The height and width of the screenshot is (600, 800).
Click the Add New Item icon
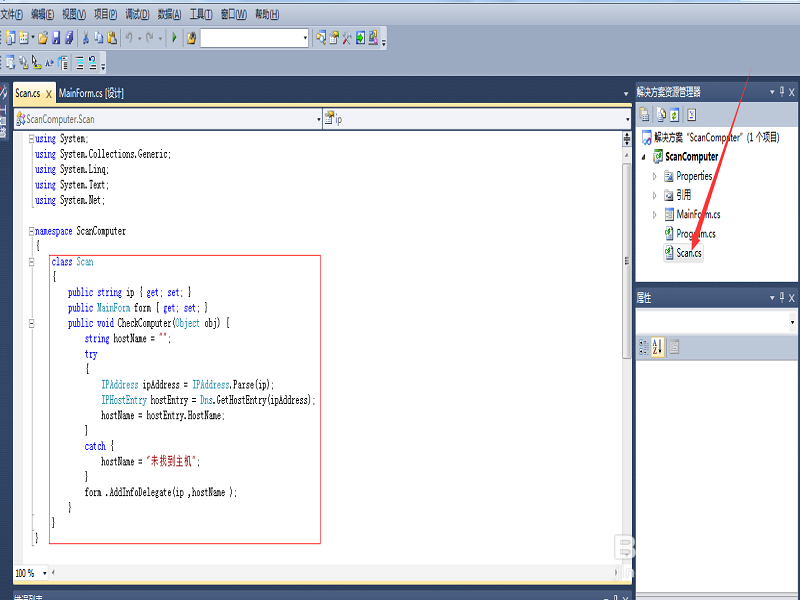(x=23, y=38)
